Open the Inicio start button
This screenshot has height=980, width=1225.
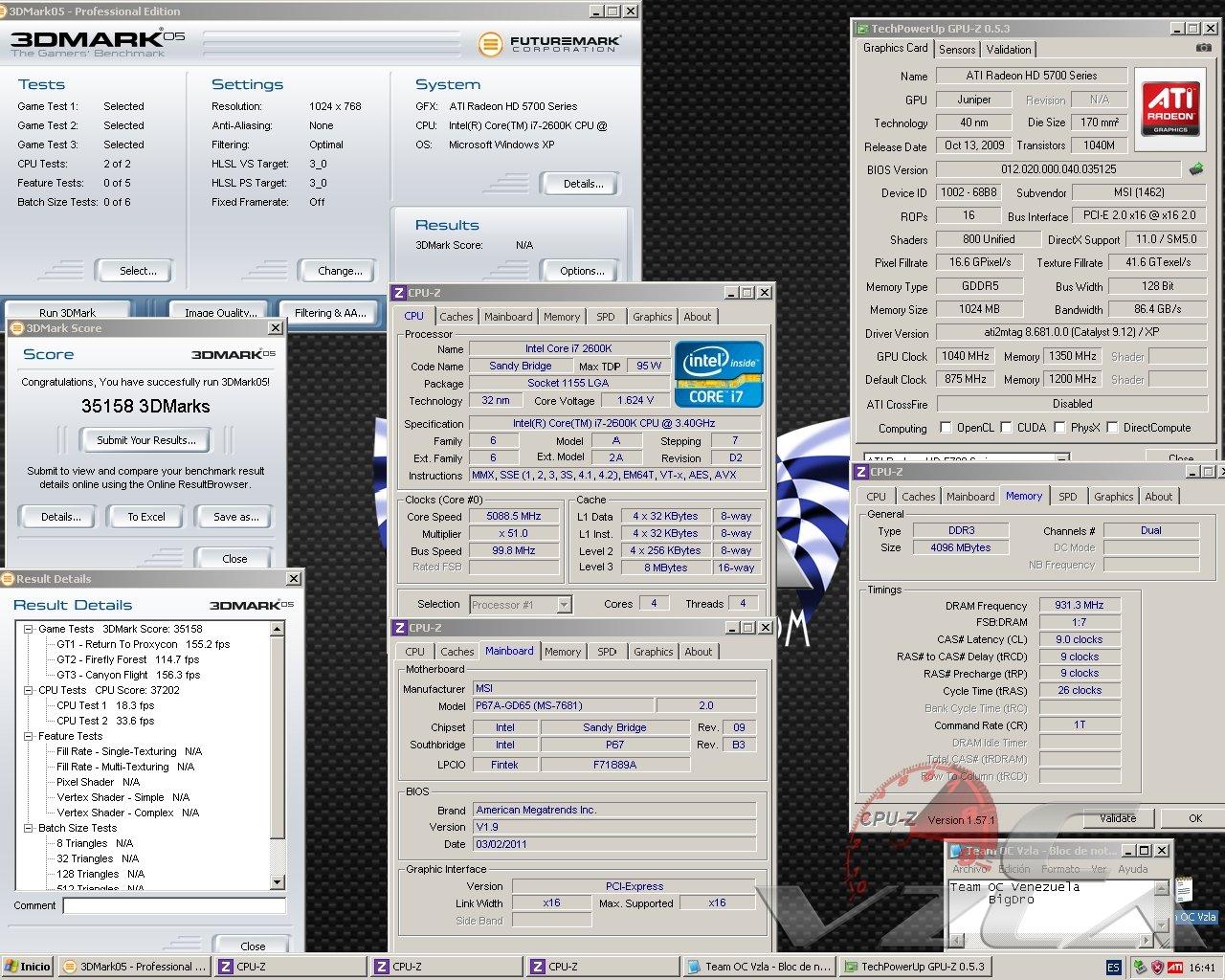tap(28, 967)
